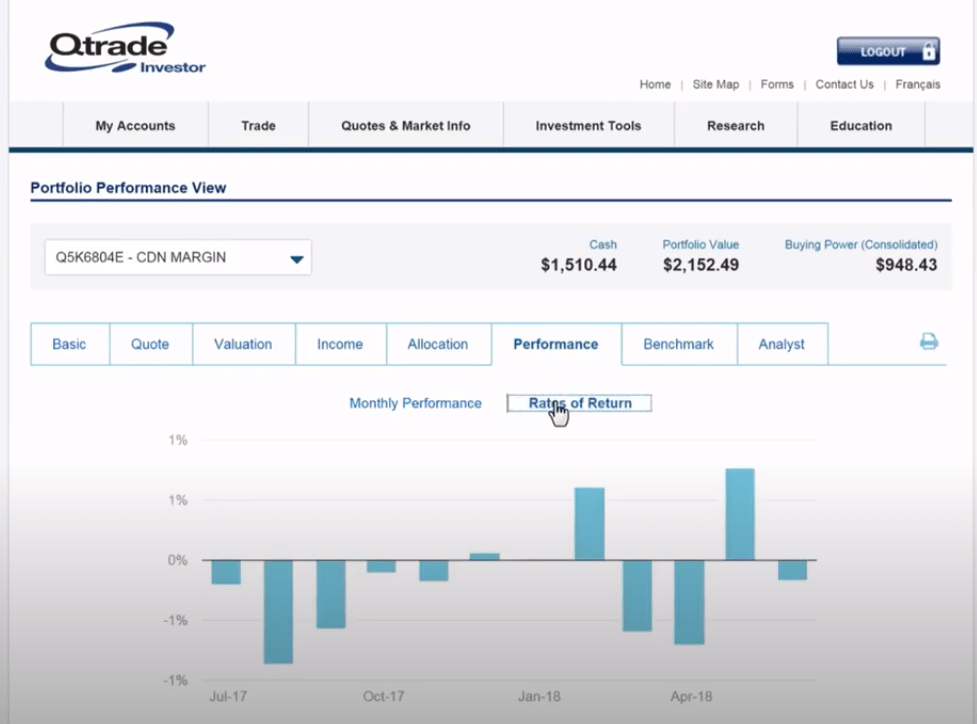Image resolution: width=977 pixels, height=724 pixels.
Task: Select the Rates of Return view
Action: [580, 403]
